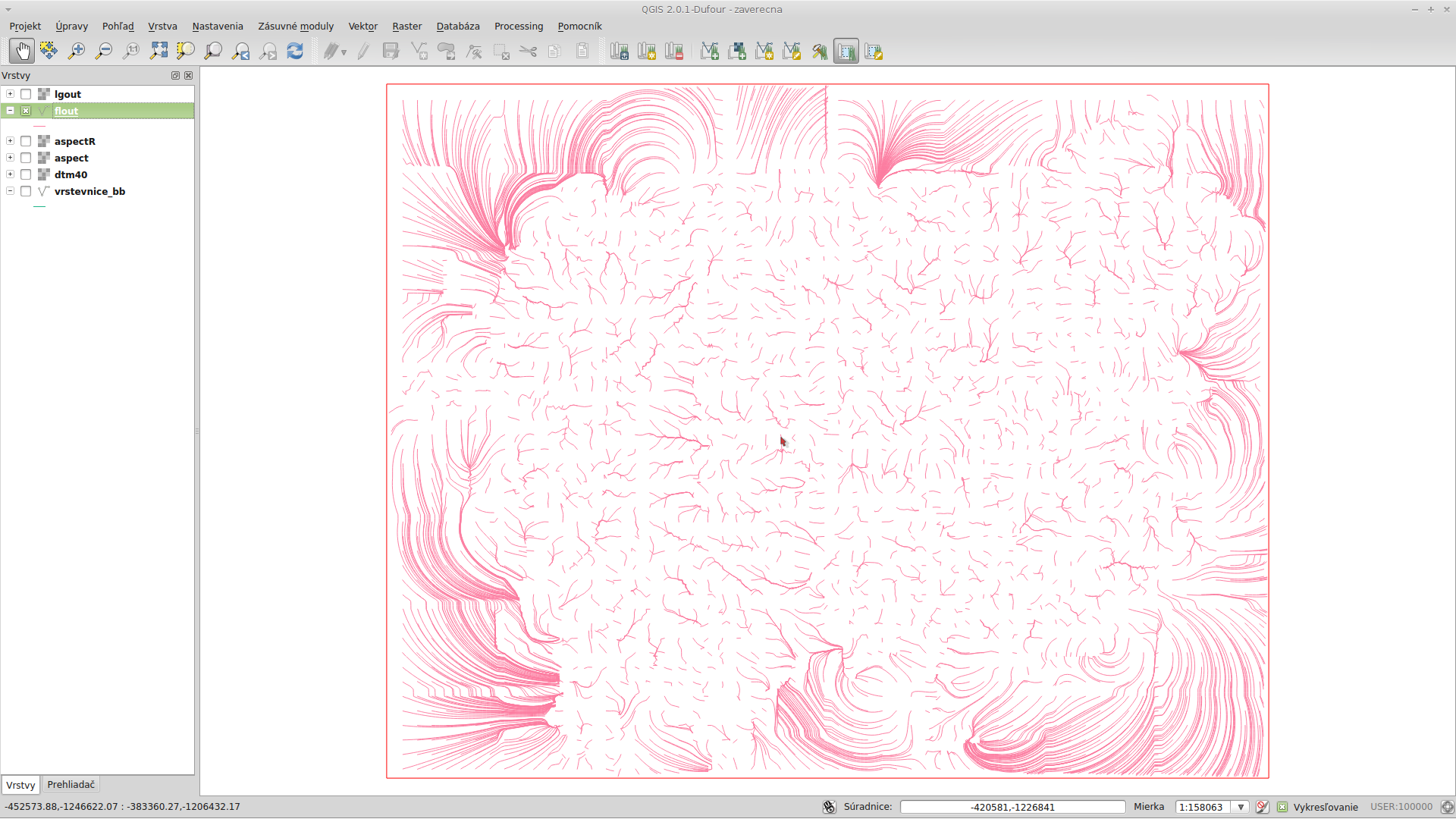Click the Refresh map icon
Viewport: 1456px width, 819px height.
pyautogui.click(x=295, y=52)
